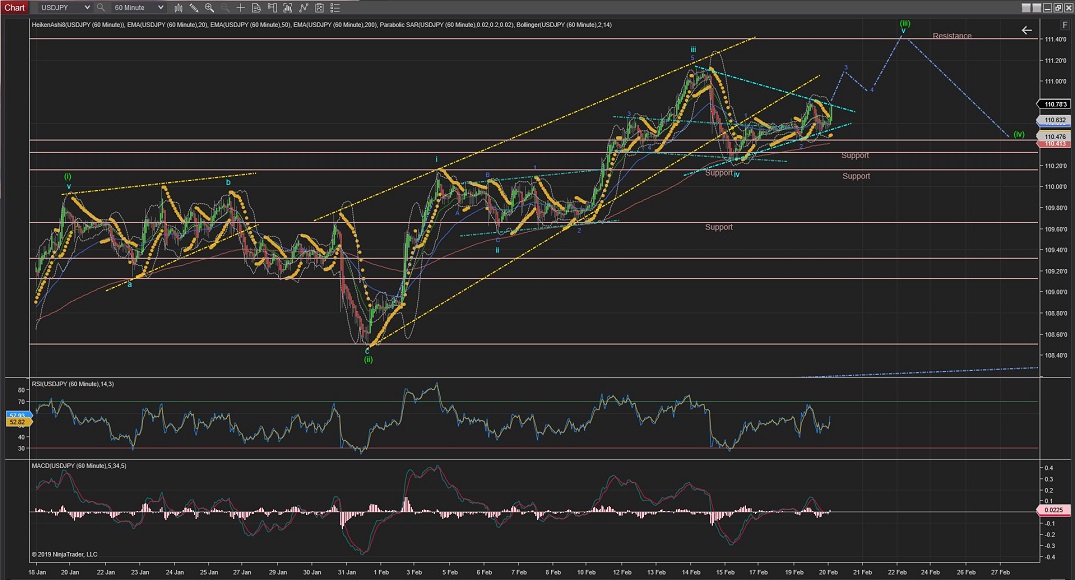
Task: Click the red 110.41'3 price marker
Action: point(1054,144)
